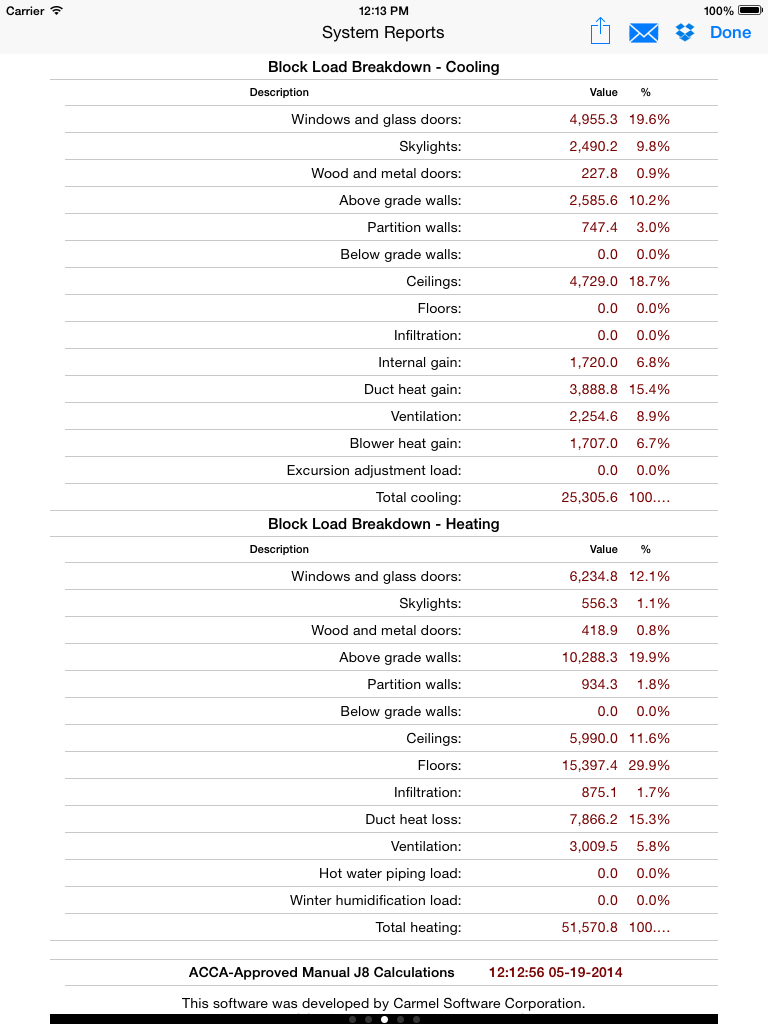Select the Duct heat gain row label

(x=413, y=389)
